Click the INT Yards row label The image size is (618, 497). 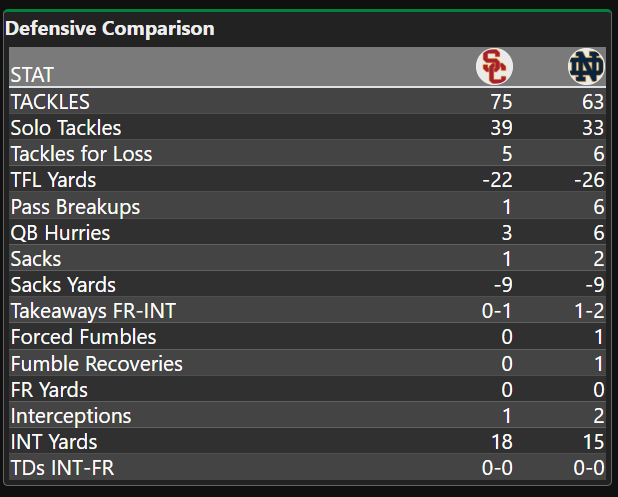(x=54, y=441)
